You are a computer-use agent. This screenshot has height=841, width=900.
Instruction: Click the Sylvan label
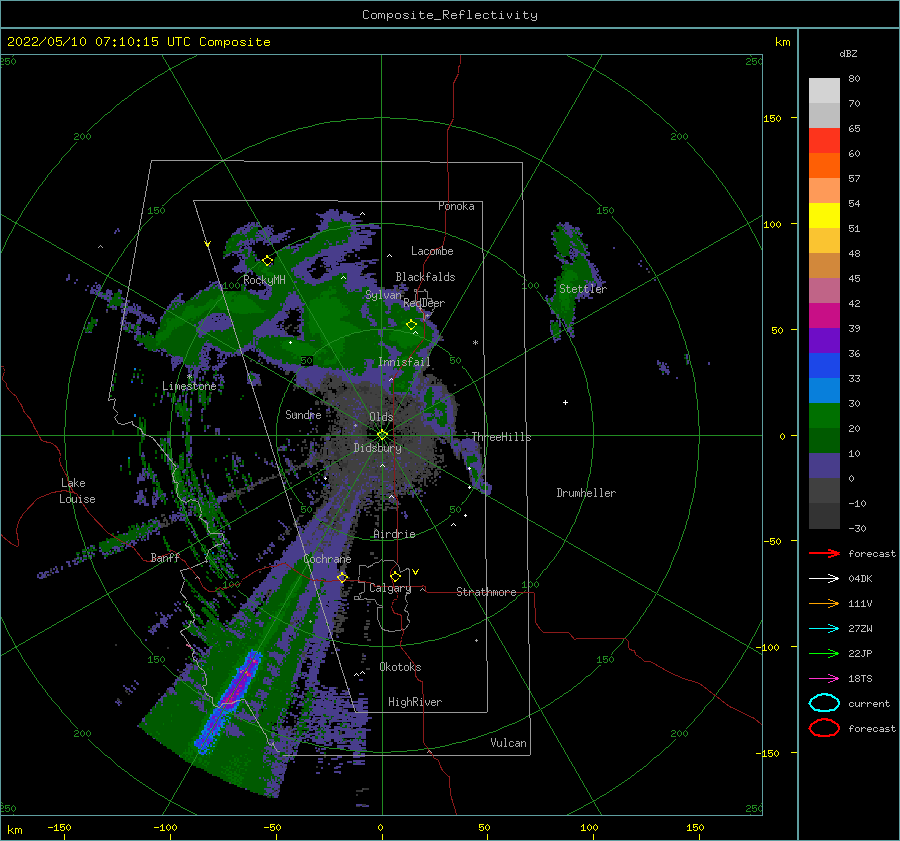pyautogui.click(x=383, y=295)
